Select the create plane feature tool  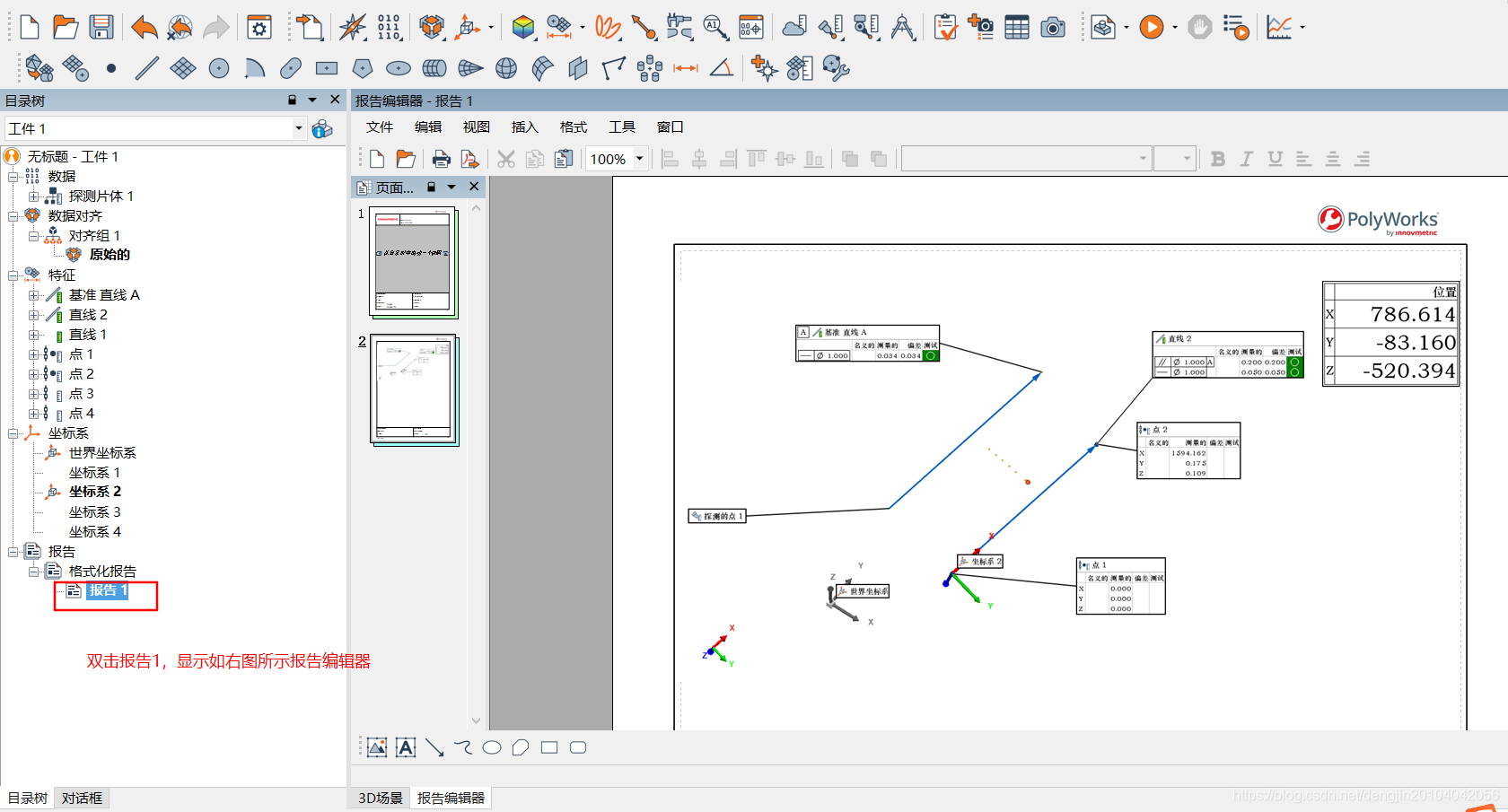[183, 68]
